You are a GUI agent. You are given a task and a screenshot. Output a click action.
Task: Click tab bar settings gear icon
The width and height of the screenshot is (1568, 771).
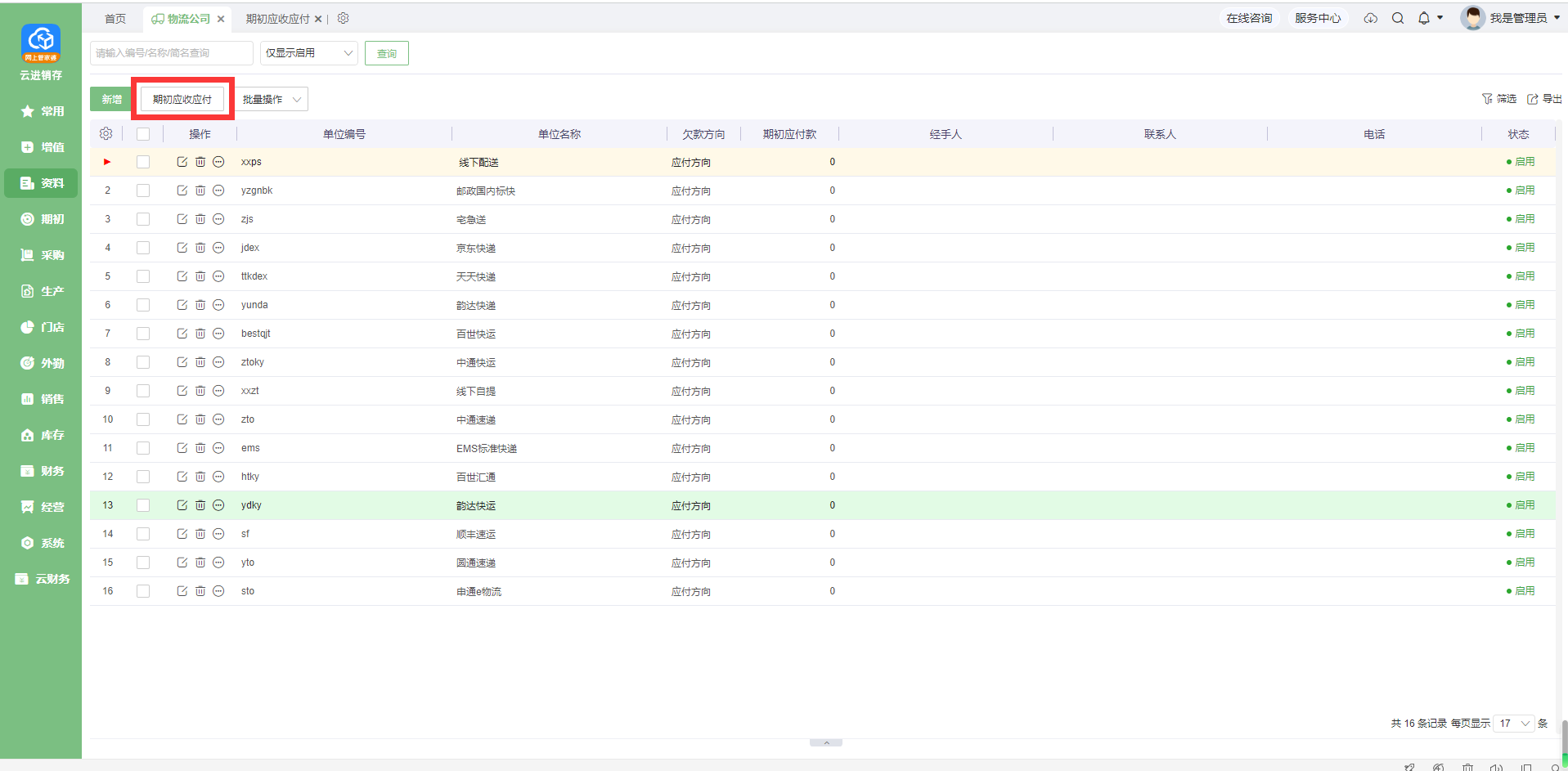pos(344,18)
